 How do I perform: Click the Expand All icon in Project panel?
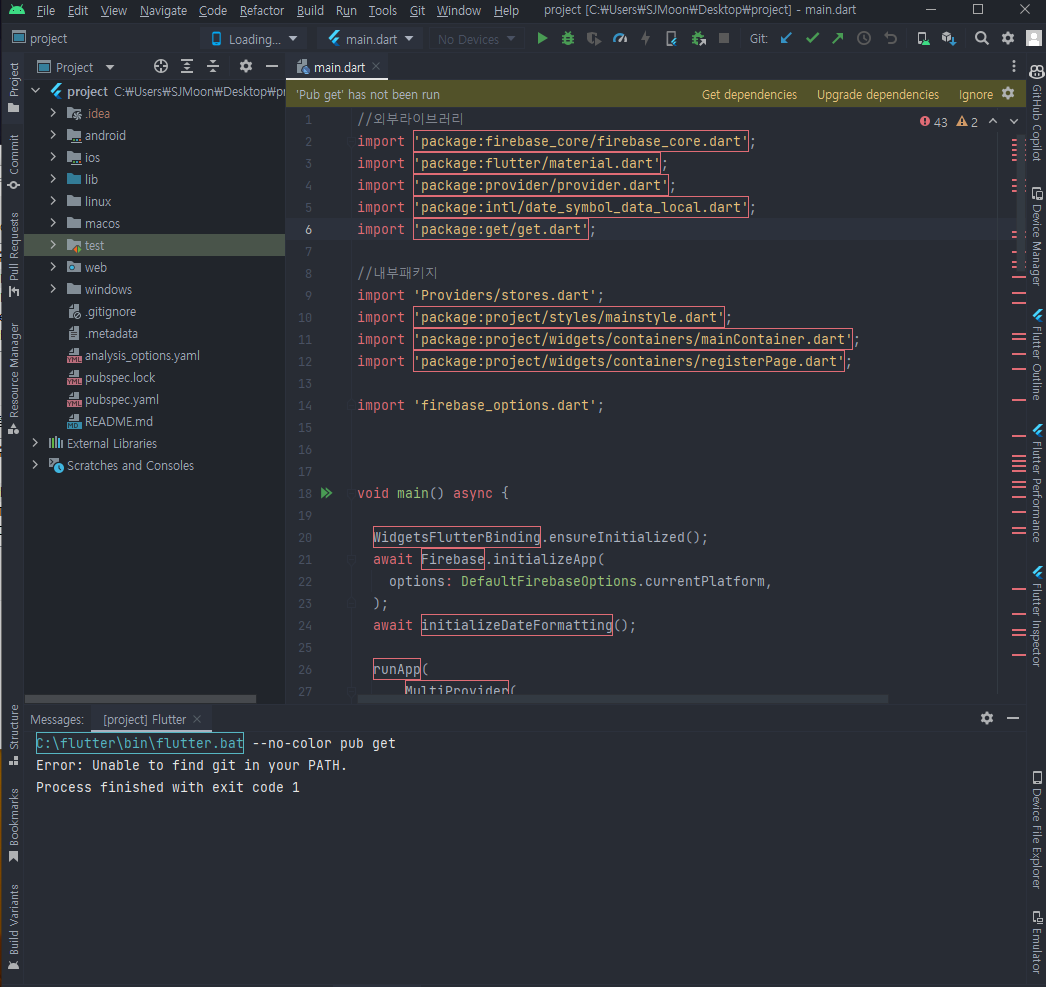pyautogui.click(x=187, y=66)
